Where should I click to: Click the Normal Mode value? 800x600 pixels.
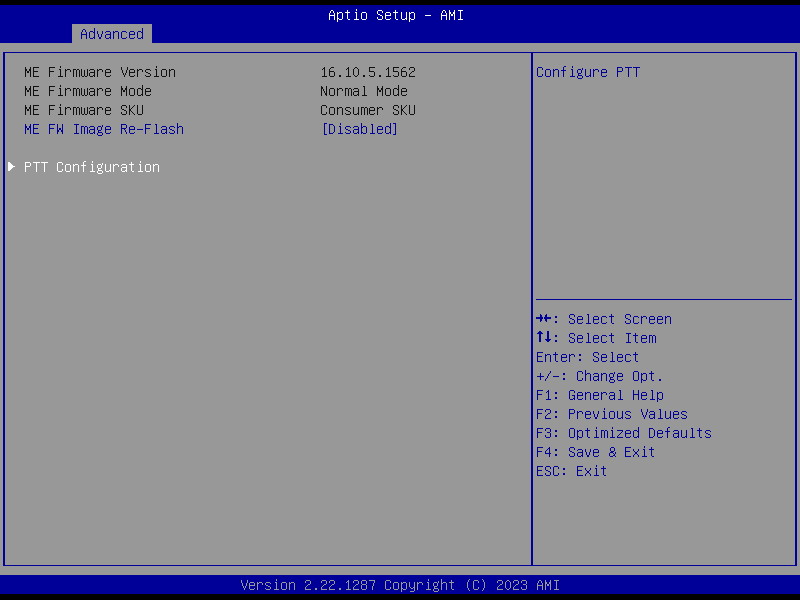[x=364, y=91]
